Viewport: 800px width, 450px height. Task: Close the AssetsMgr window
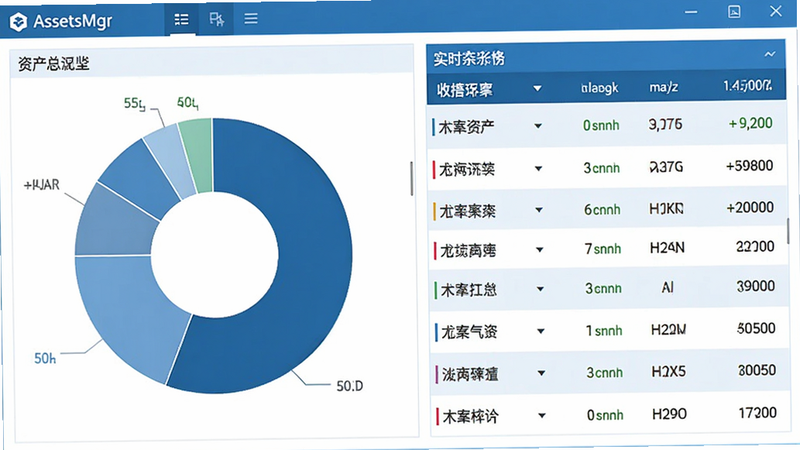pyautogui.click(x=776, y=11)
